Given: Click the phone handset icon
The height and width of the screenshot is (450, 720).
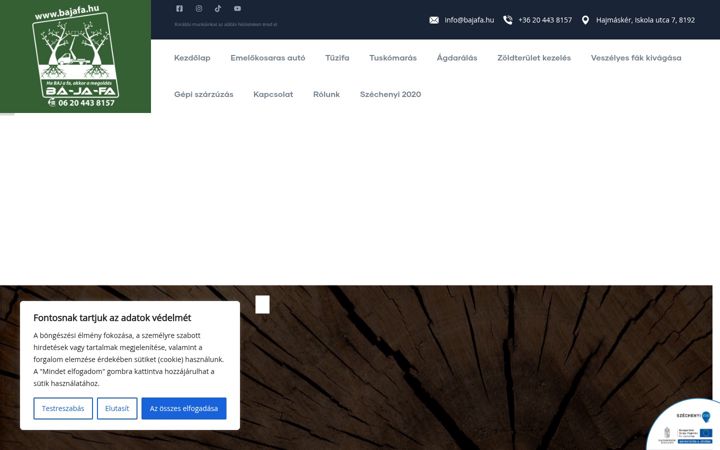Looking at the screenshot, I should pyautogui.click(x=507, y=20).
